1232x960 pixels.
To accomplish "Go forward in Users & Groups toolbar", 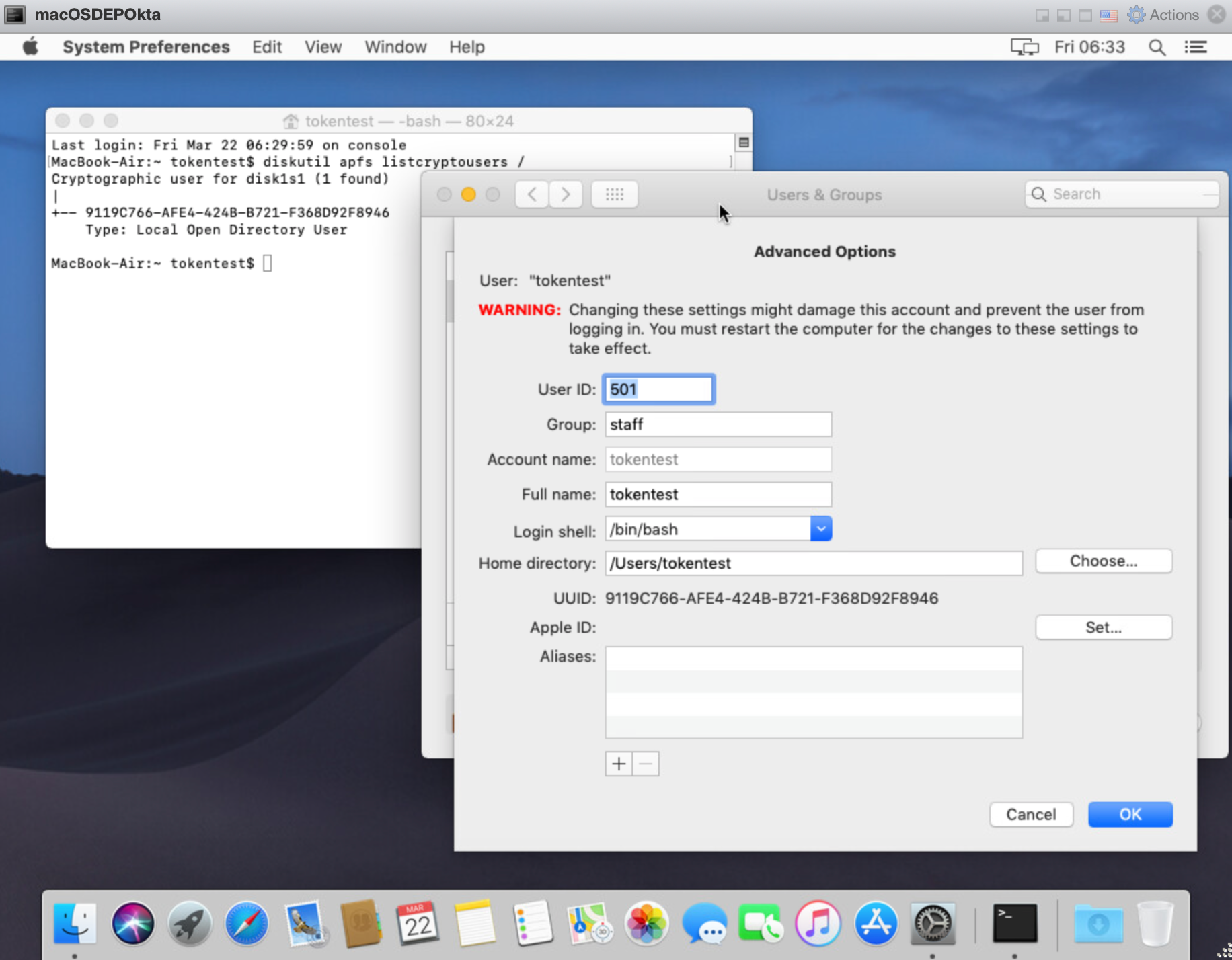I will (566, 194).
